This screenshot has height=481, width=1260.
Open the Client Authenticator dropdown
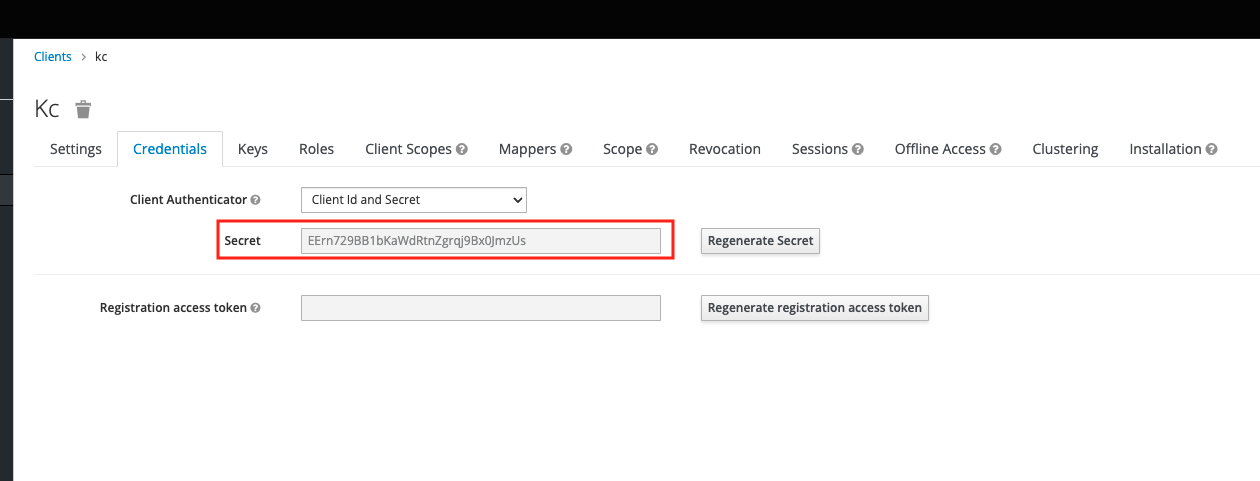click(x=413, y=200)
